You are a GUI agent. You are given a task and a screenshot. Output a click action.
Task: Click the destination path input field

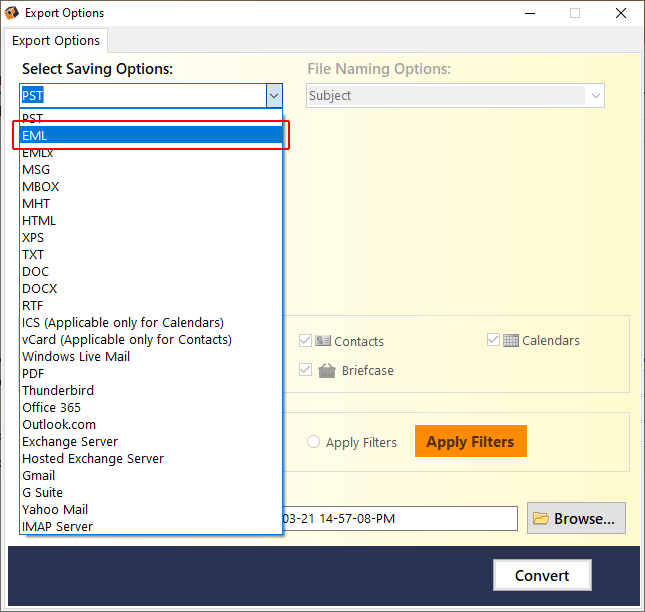click(x=399, y=519)
